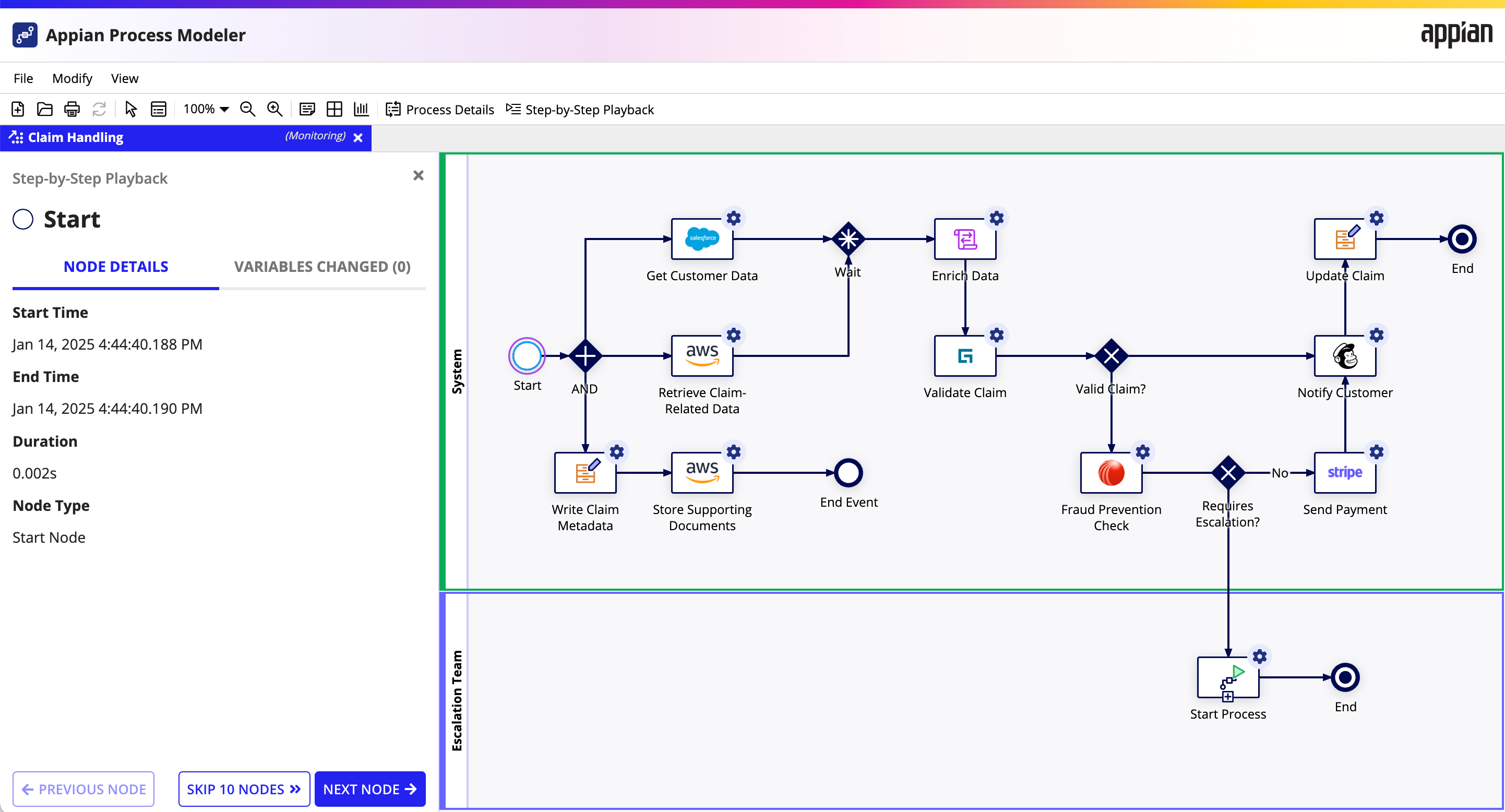This screenshot has width=1505, height=812.
Task: Select the Get Customer Data Salesforce node
Action: tap(702, 239)
